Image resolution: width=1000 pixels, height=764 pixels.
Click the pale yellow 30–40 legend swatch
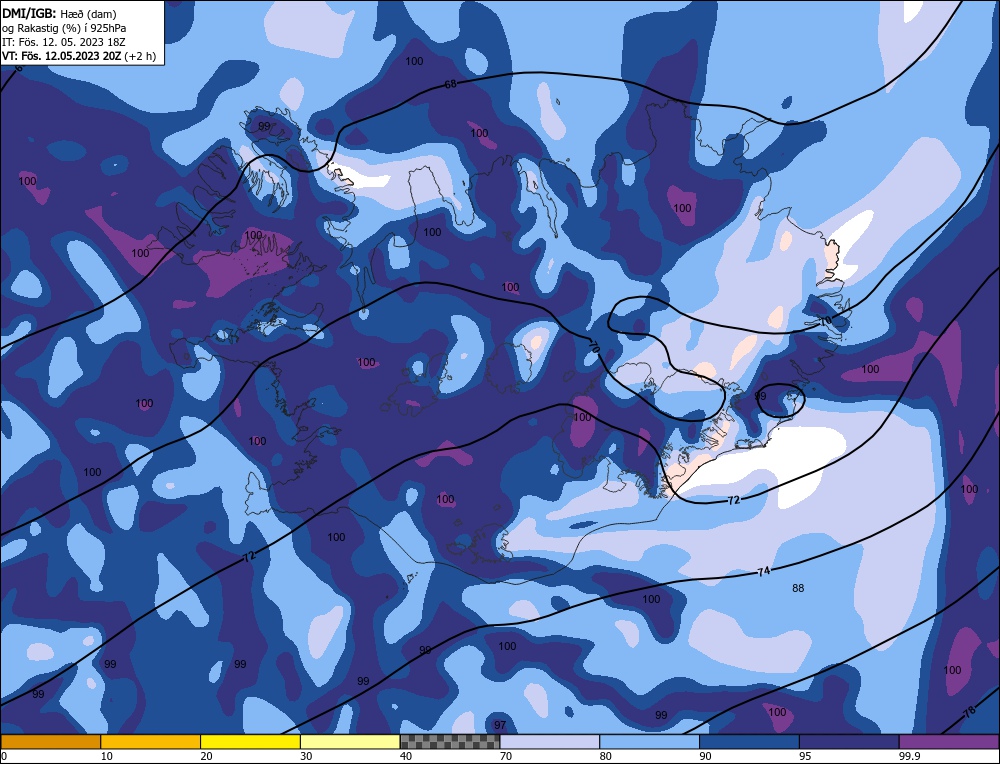[350, 741]
